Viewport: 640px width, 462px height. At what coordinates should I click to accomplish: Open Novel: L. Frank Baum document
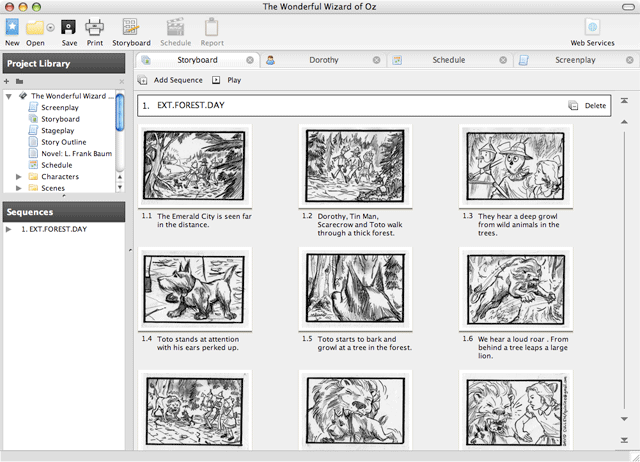click(76, 153)
